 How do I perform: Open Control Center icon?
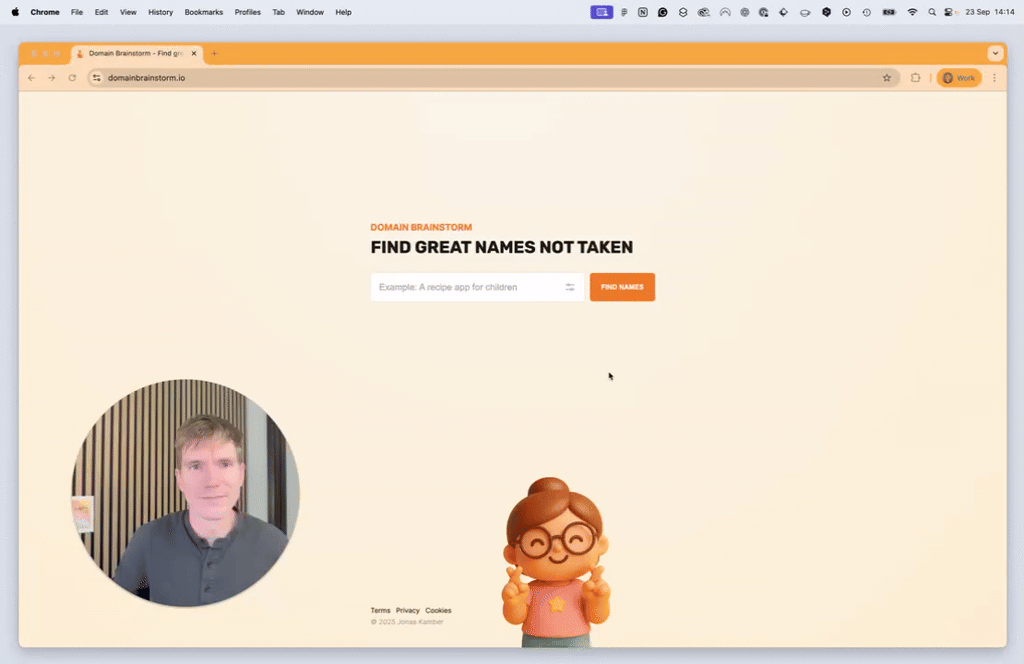tap(949, 12)
